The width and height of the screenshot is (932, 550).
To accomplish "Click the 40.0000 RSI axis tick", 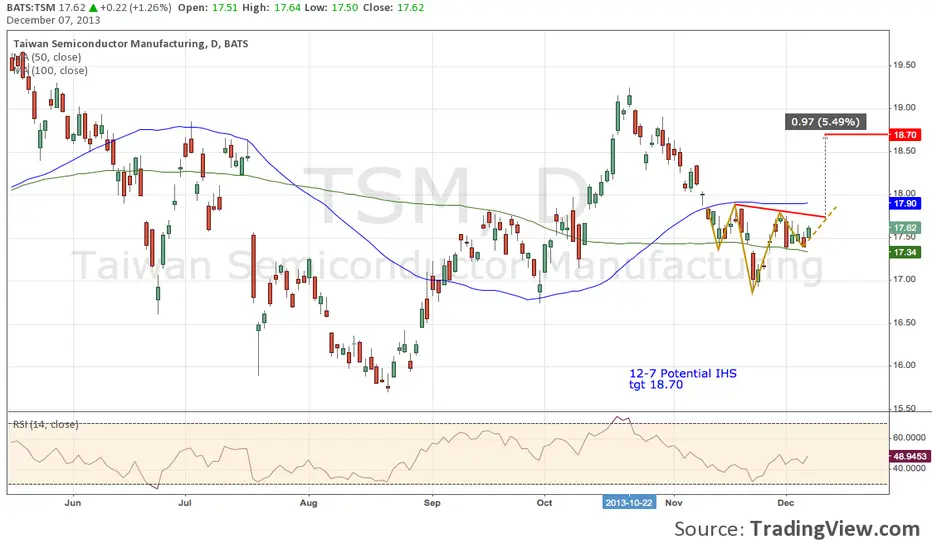I will pos(909,469).
